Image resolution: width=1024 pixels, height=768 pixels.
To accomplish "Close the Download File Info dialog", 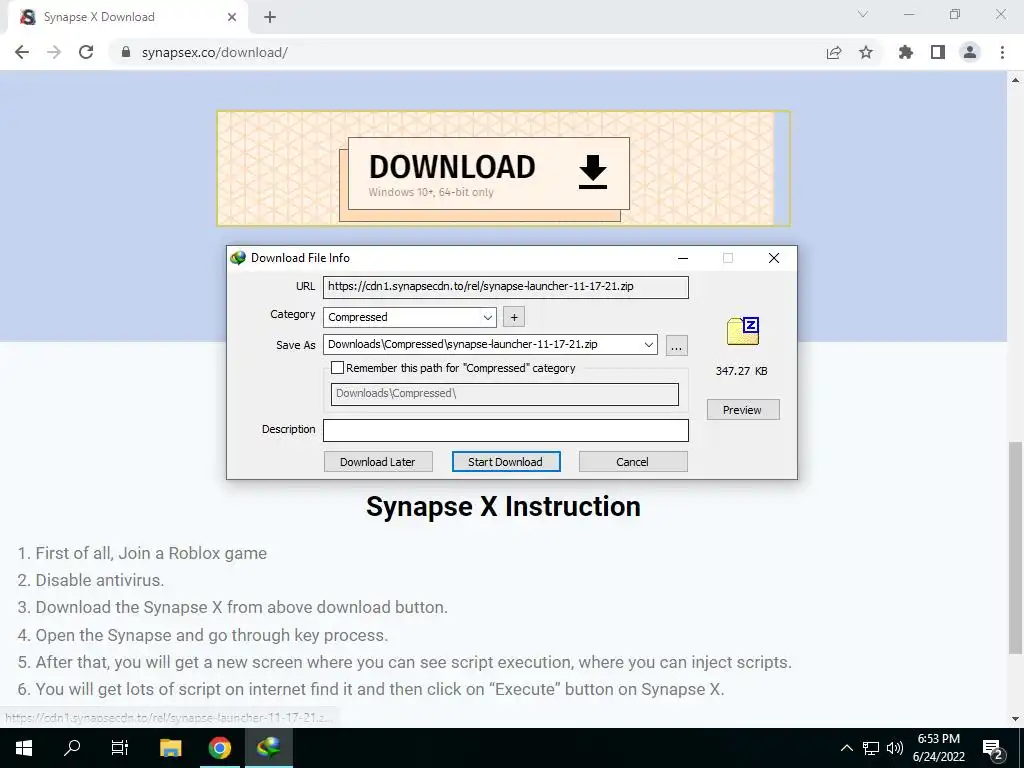I will 774,258.
